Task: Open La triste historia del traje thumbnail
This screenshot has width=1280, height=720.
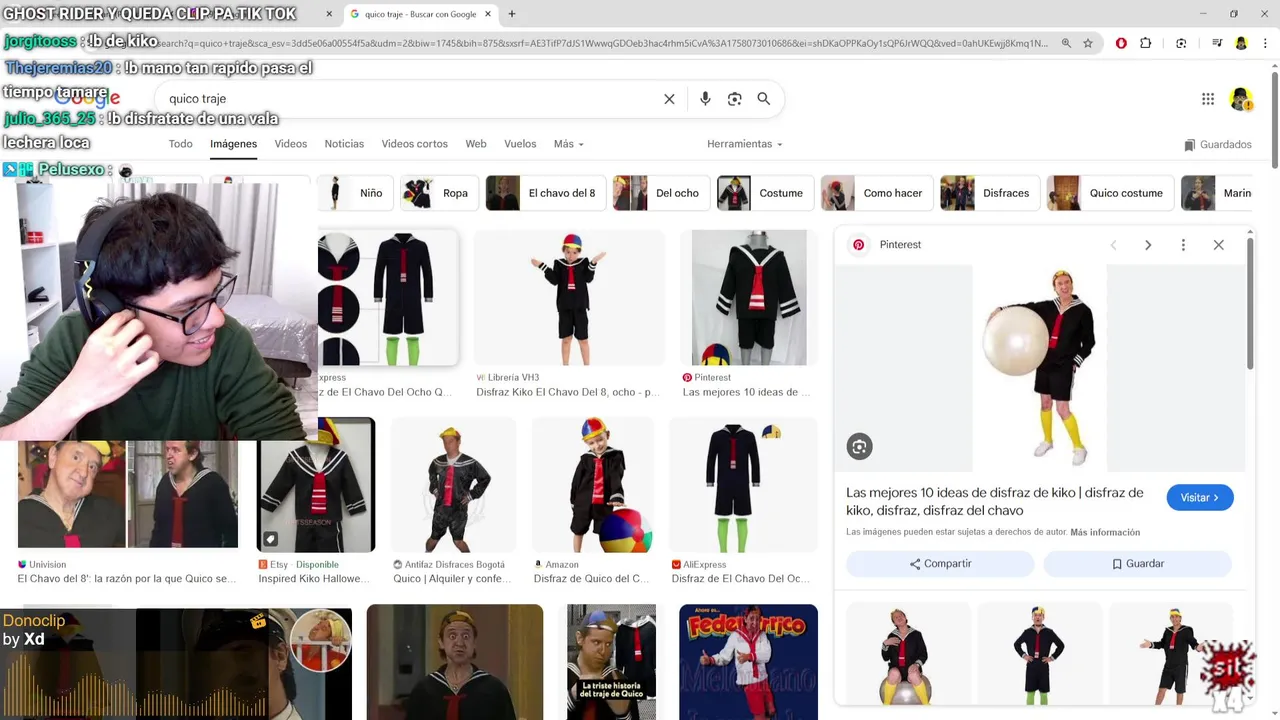Action: (611, 662)
